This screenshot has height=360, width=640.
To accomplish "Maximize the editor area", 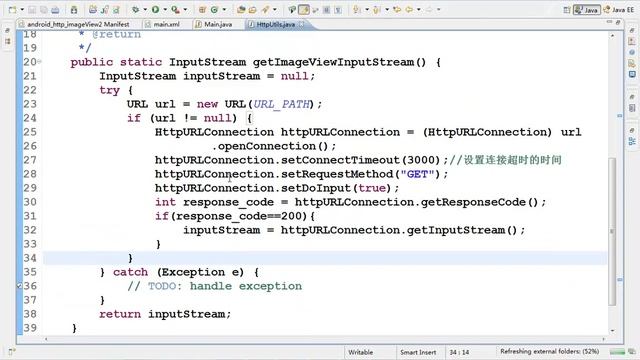I will (x=618, y=22).
